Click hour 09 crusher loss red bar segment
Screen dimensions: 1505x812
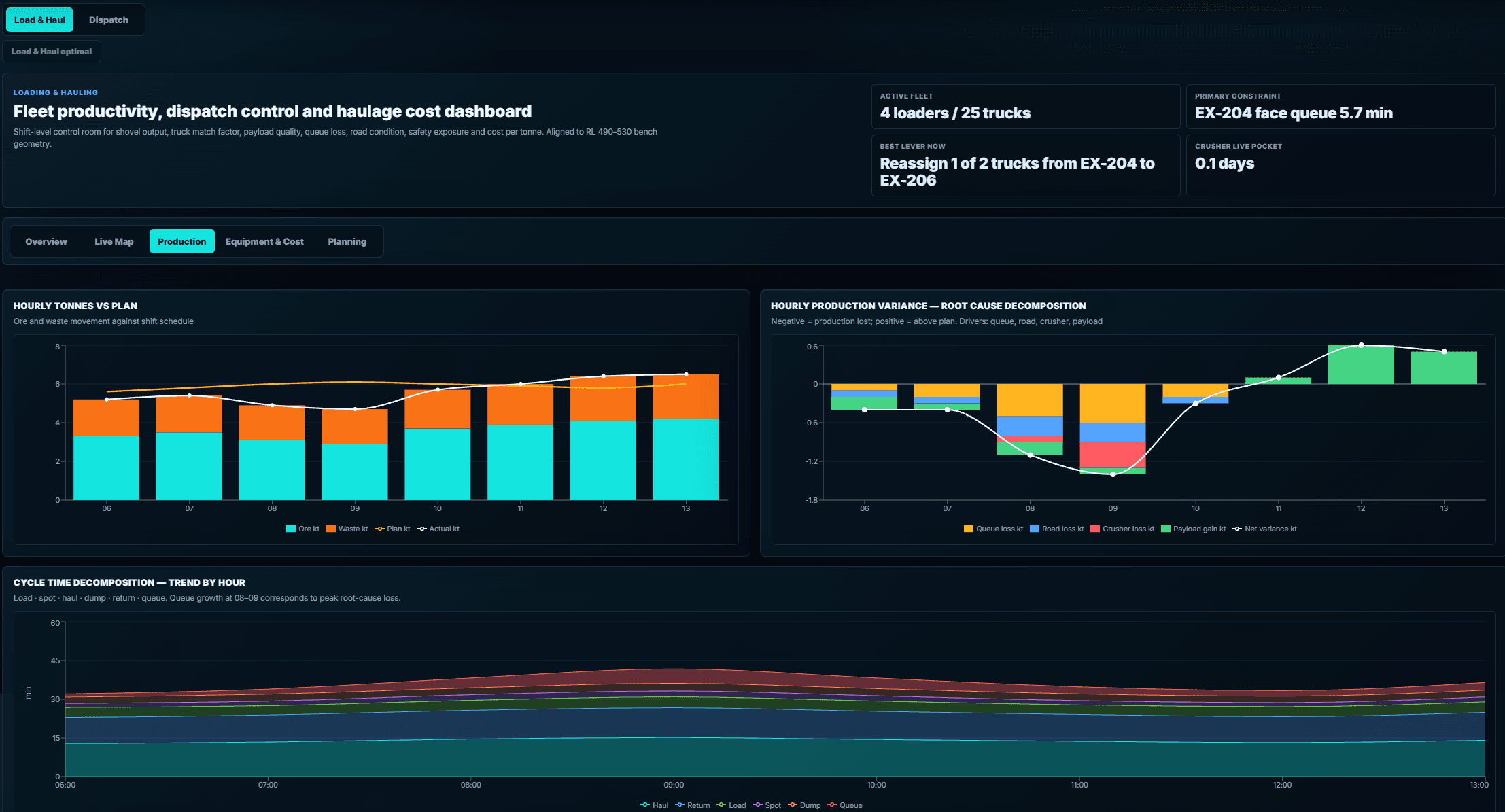1113,455
